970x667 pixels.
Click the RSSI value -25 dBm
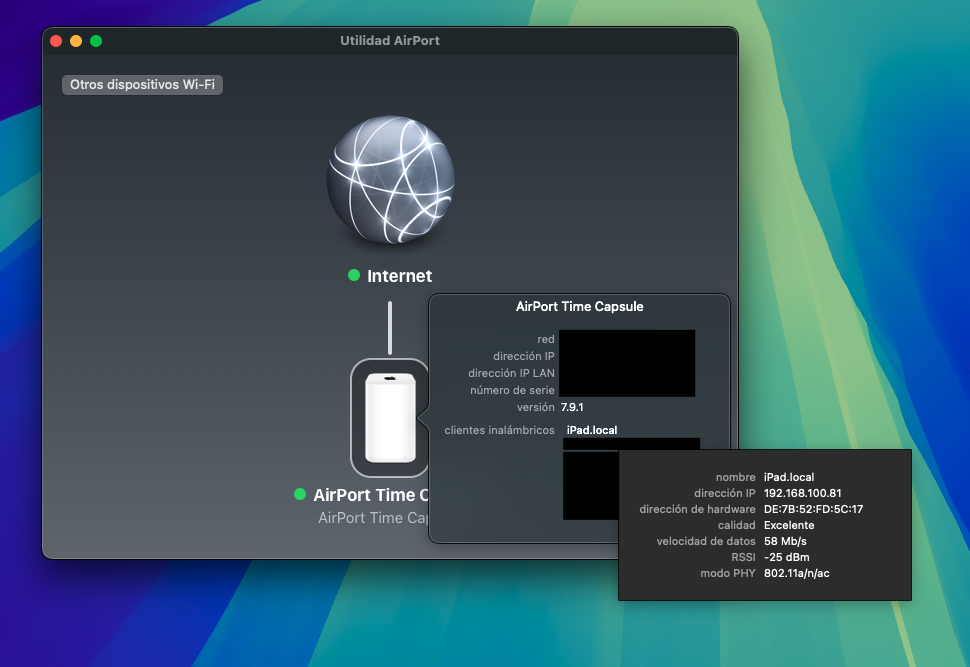click(x=786, y=557)
